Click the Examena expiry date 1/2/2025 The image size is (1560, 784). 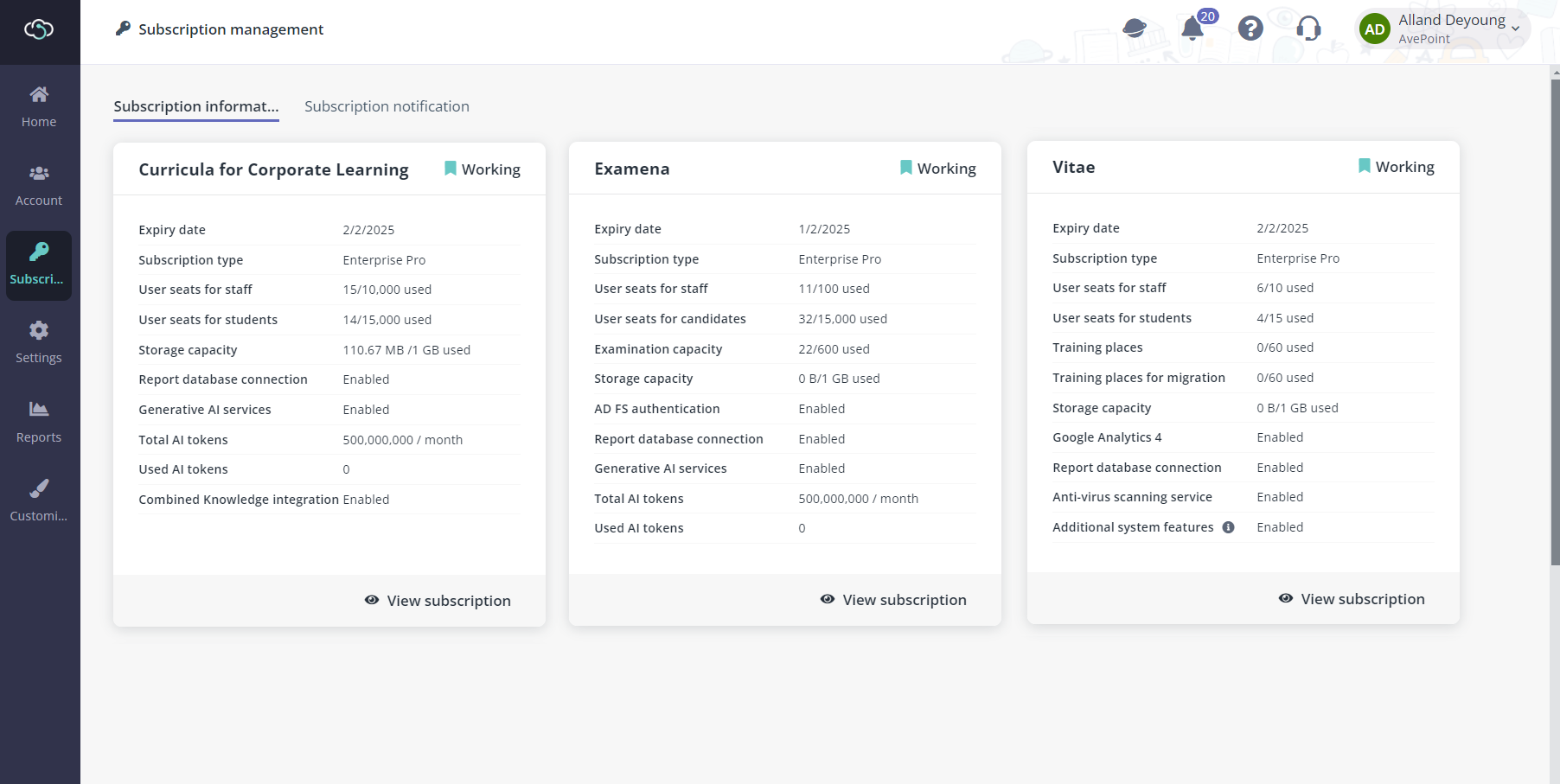point(824,229)
